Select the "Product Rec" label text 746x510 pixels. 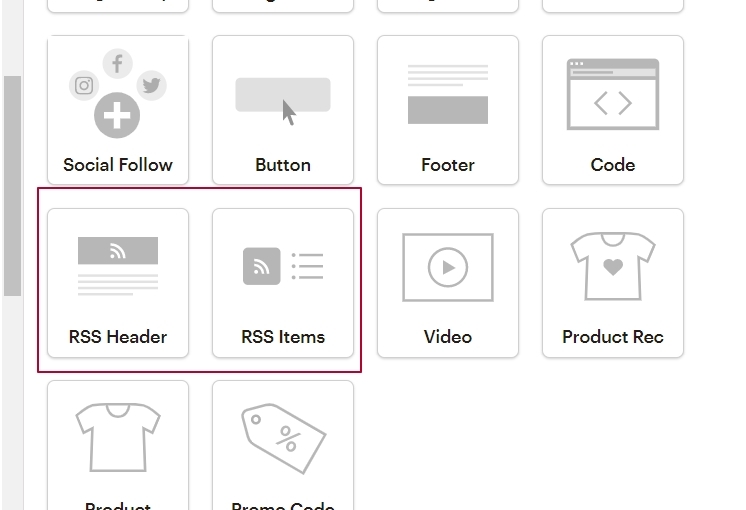click(613, 337)
